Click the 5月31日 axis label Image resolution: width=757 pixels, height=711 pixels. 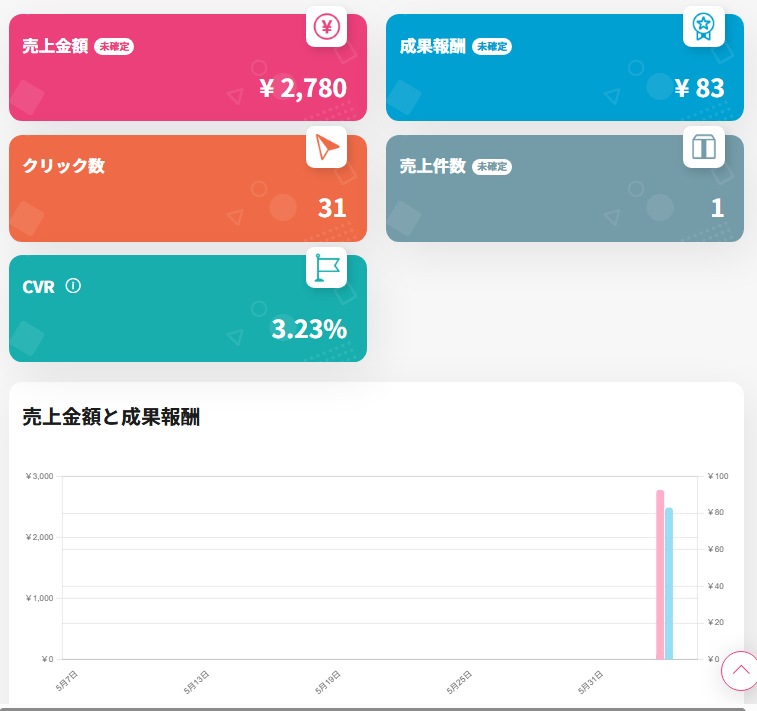(x=590, y=682)
